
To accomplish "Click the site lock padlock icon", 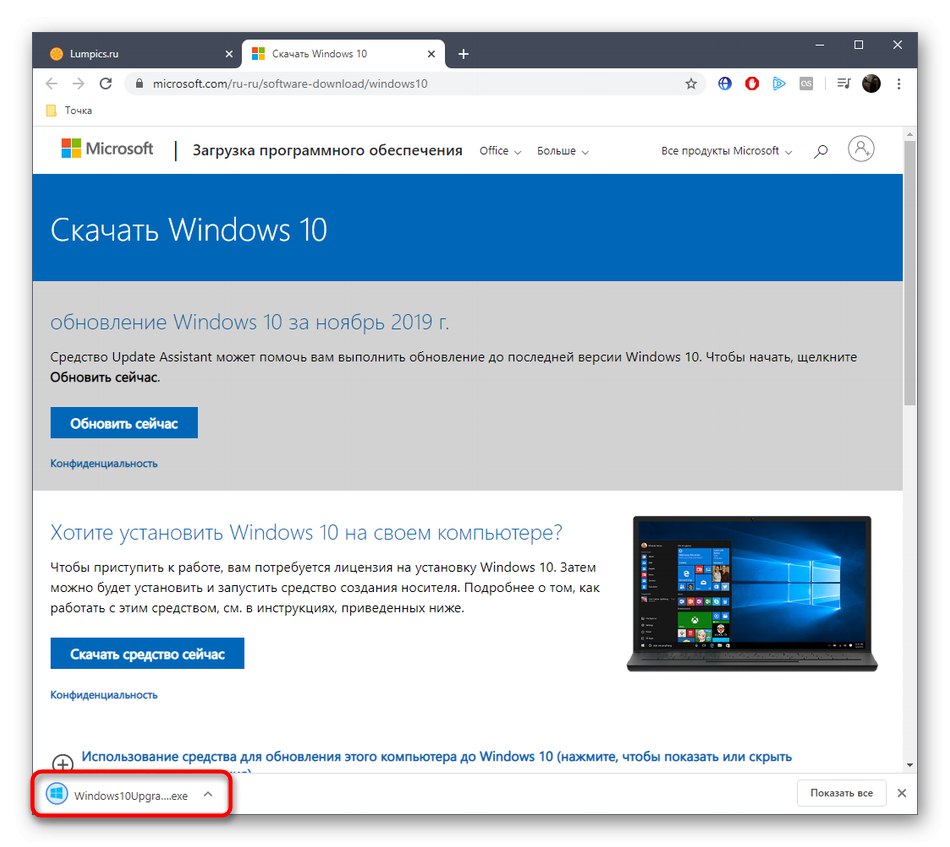I will 139,84.
